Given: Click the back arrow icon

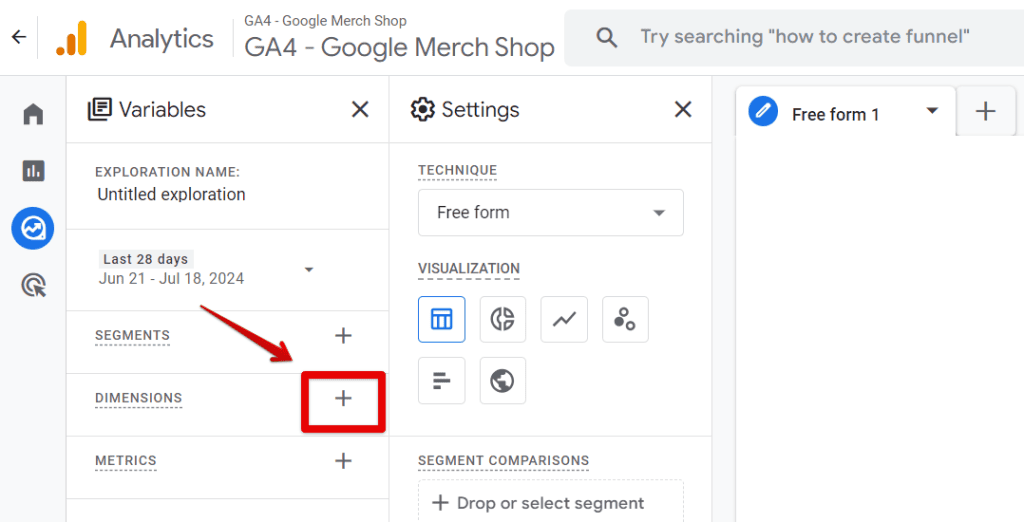Looking at the screenshot, I should tap(18, 37).
